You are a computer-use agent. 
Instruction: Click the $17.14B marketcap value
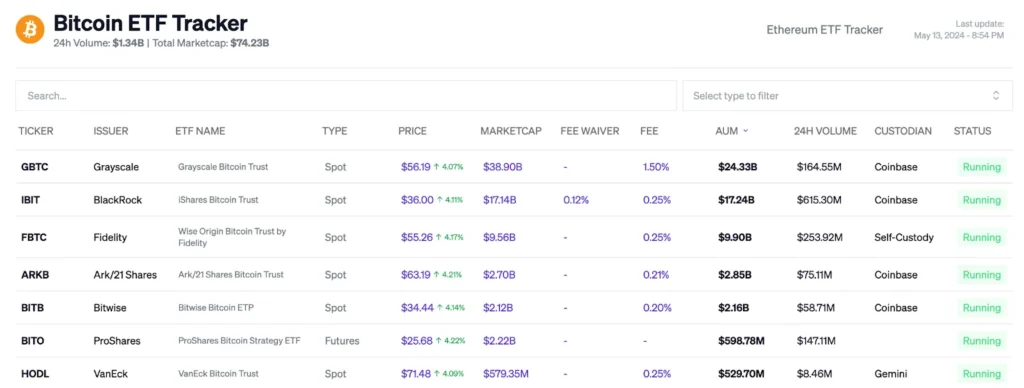click(x=500, y=200)
